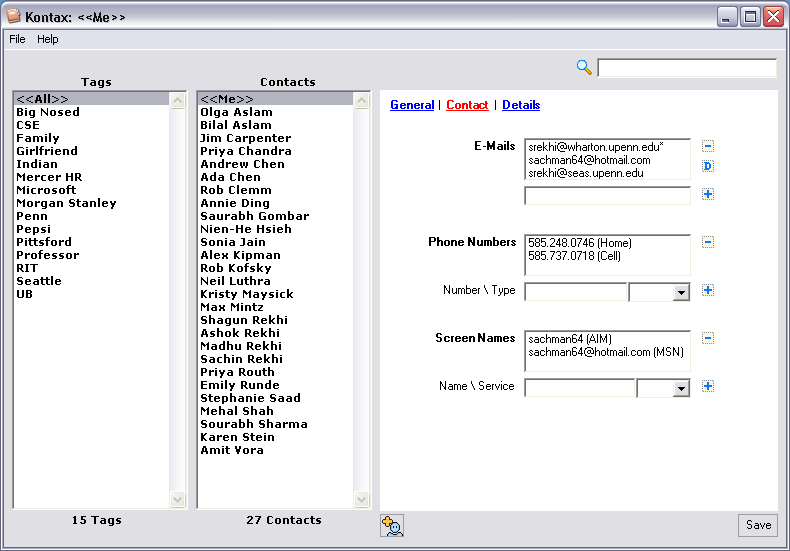Image resolution: width=790 pixels, height=551 pixels.
Task: Select contact Saurabh Gombar
Action: [x=276, y=216]
